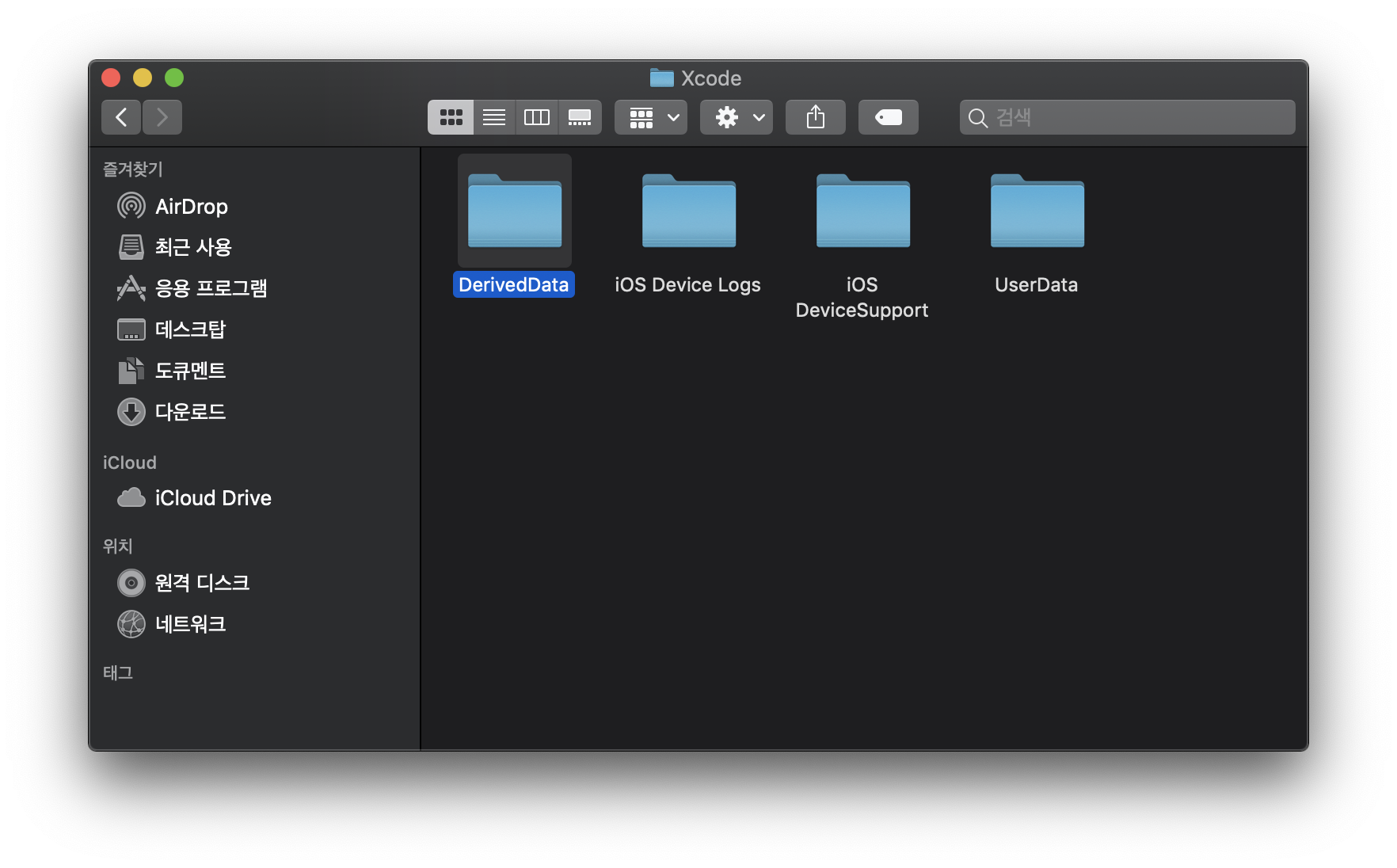The image size is (1397, 868).
Task: Click the Xcode folder proxy icon in title
Action: 662,78
